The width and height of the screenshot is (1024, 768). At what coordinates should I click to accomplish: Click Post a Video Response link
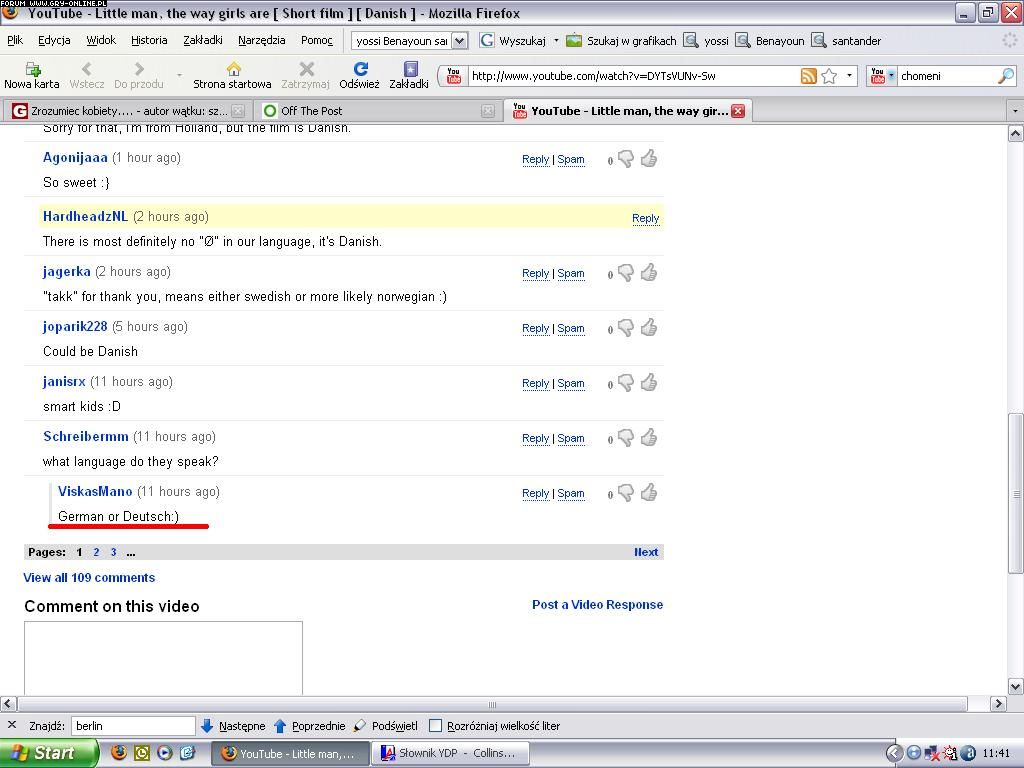597,605
